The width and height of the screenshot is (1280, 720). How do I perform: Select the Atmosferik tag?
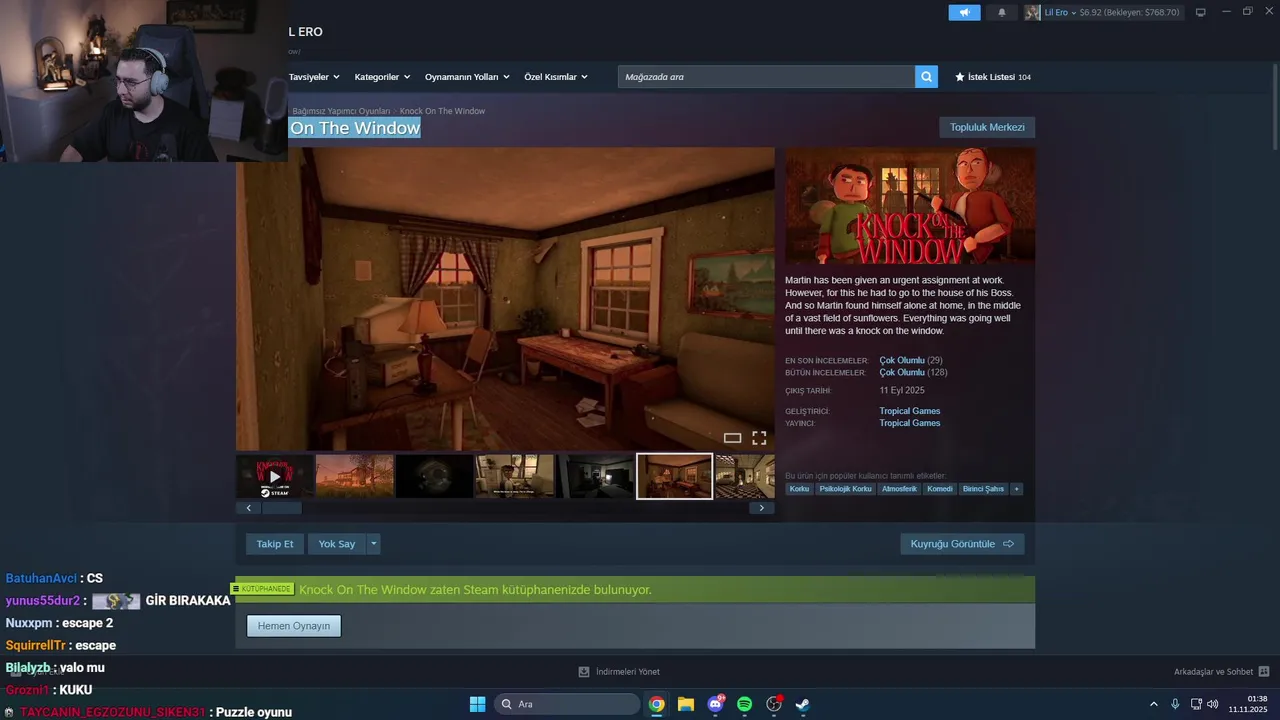[x=900, y=489]
